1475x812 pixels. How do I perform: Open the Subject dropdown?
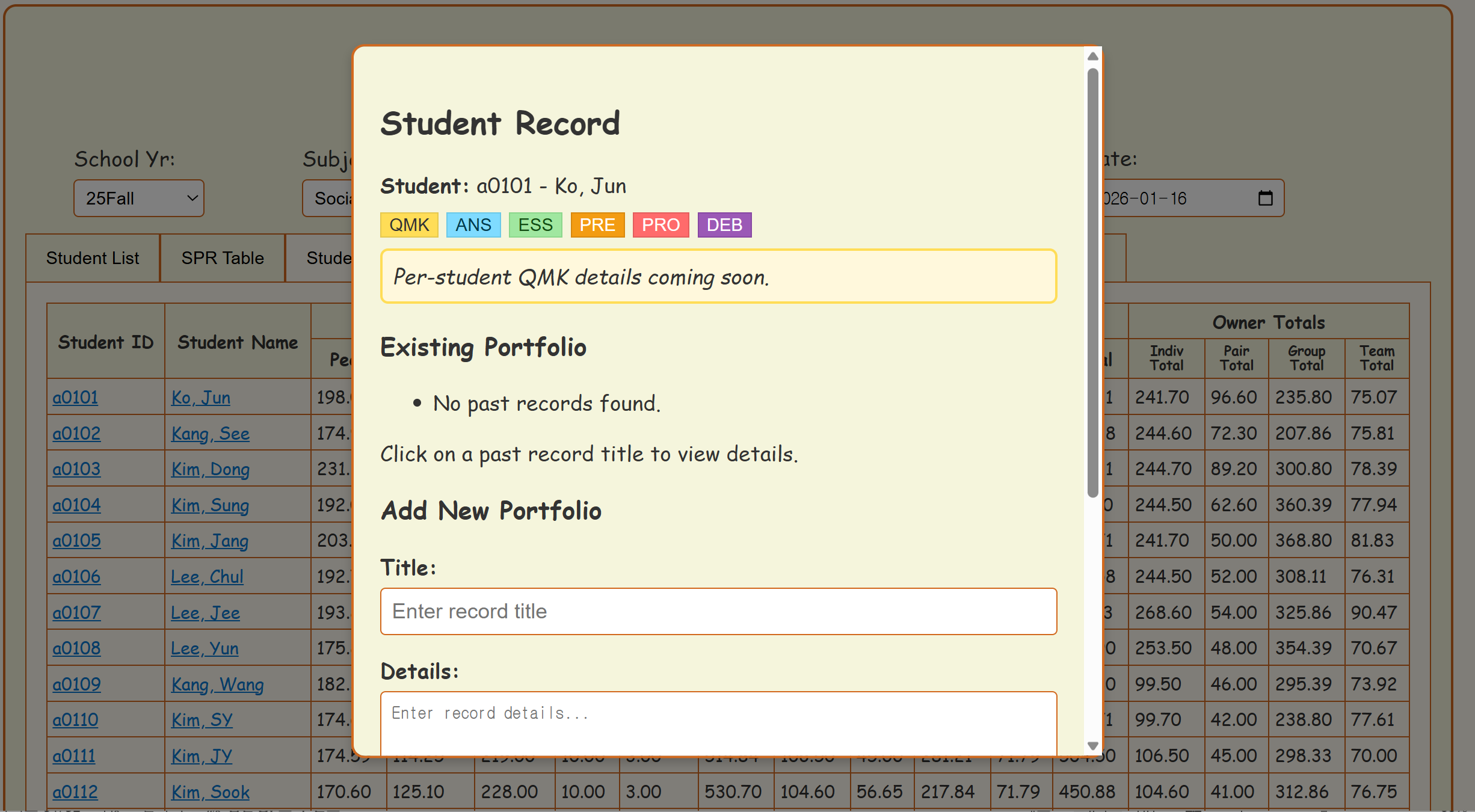pos(328,198)
